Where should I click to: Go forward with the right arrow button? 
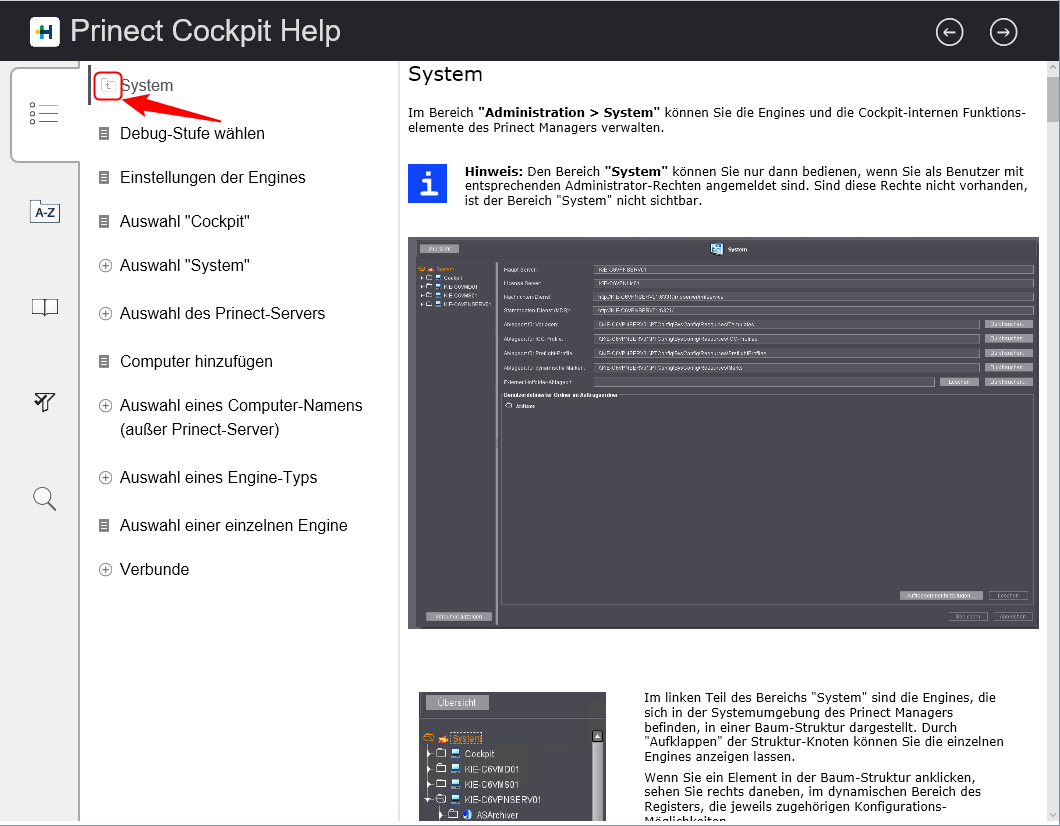pos(1003,32)
